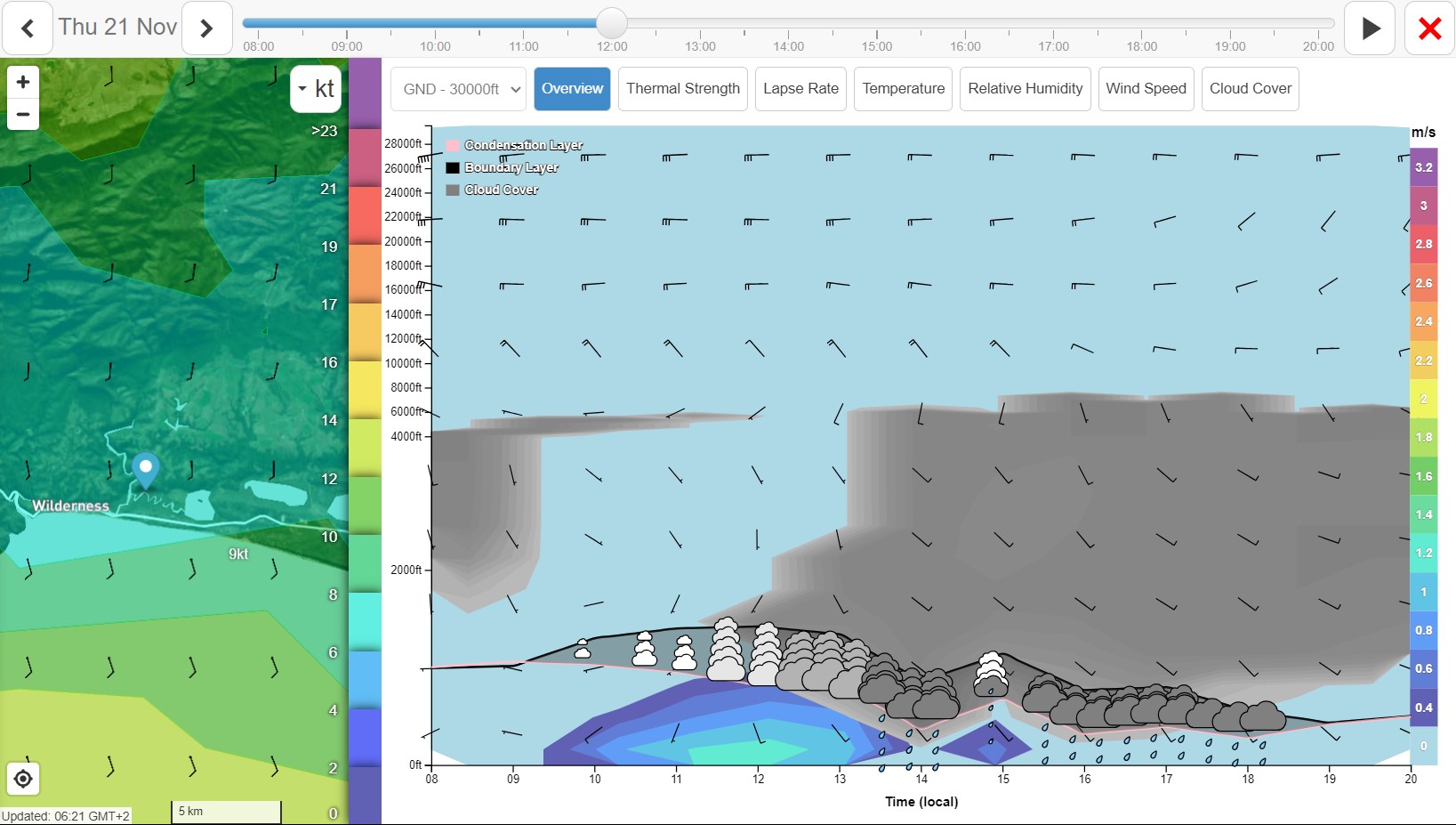Go to next day arrow
The height and width of the screenshot is (825, 1456).
point(207,28)
